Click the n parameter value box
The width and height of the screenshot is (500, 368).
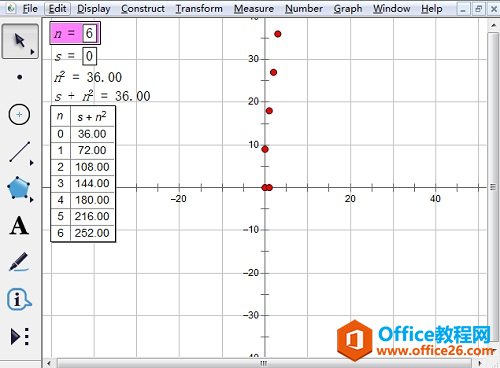click(89, 33)
